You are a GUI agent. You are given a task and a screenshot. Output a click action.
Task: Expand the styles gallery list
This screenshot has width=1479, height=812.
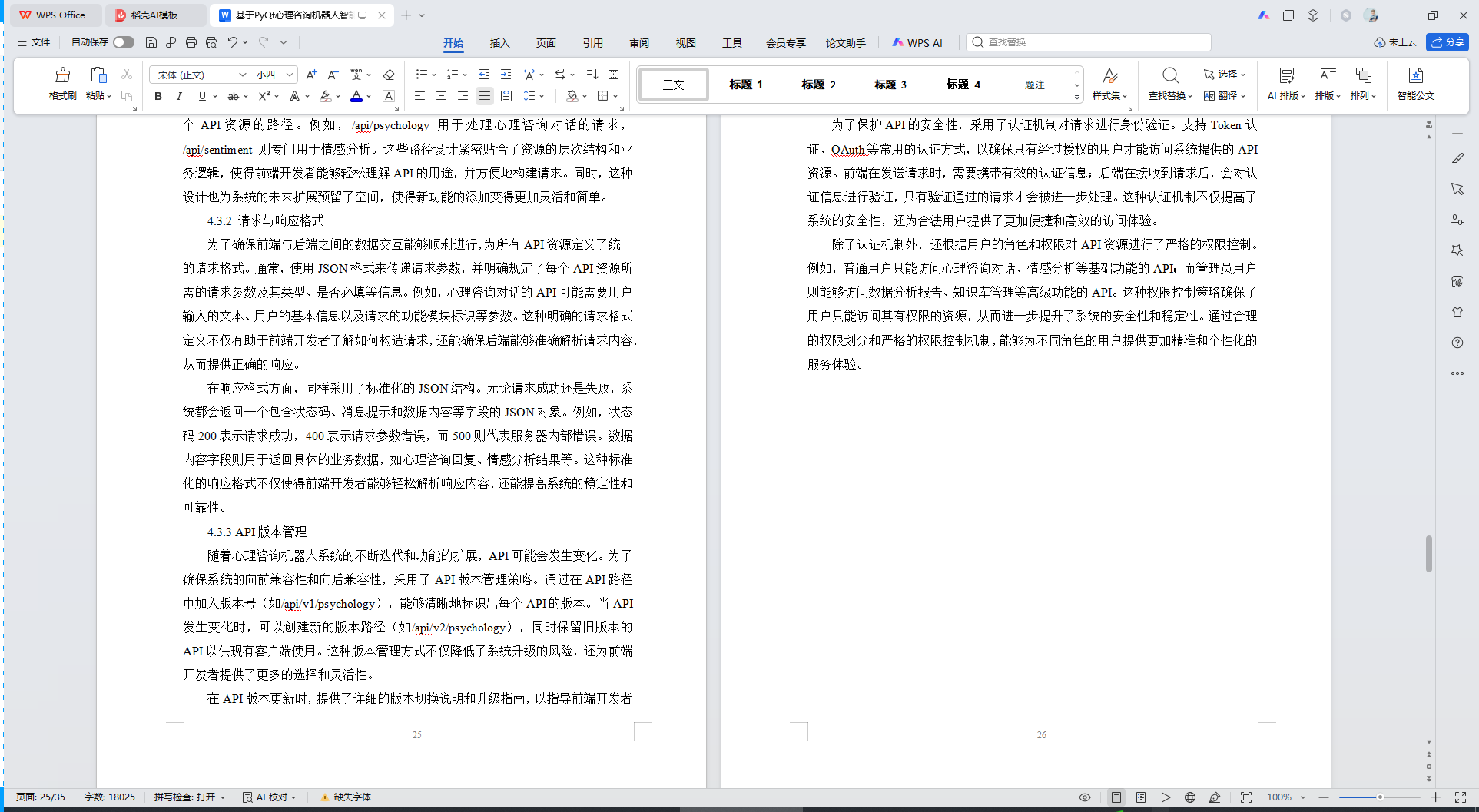[x=1076, y=97]
